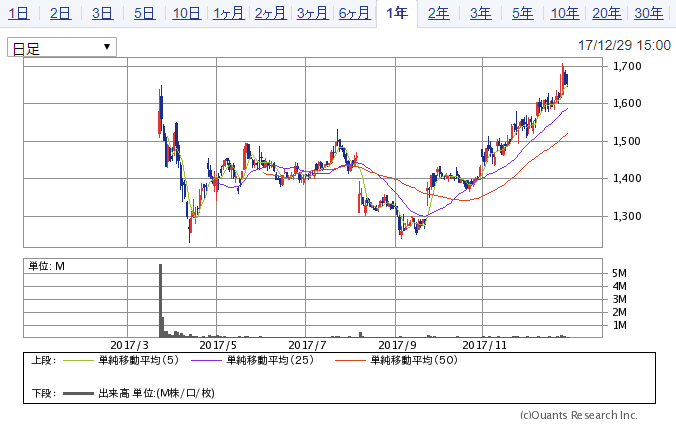Click the 2017/3 date label
Viewport: 676px width, 427px height.
point(129,345)
